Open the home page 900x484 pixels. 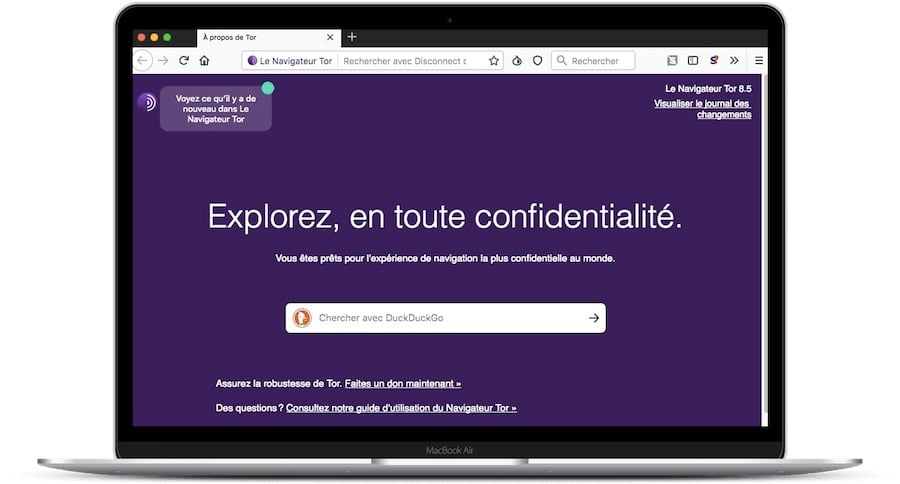point(204,60)
